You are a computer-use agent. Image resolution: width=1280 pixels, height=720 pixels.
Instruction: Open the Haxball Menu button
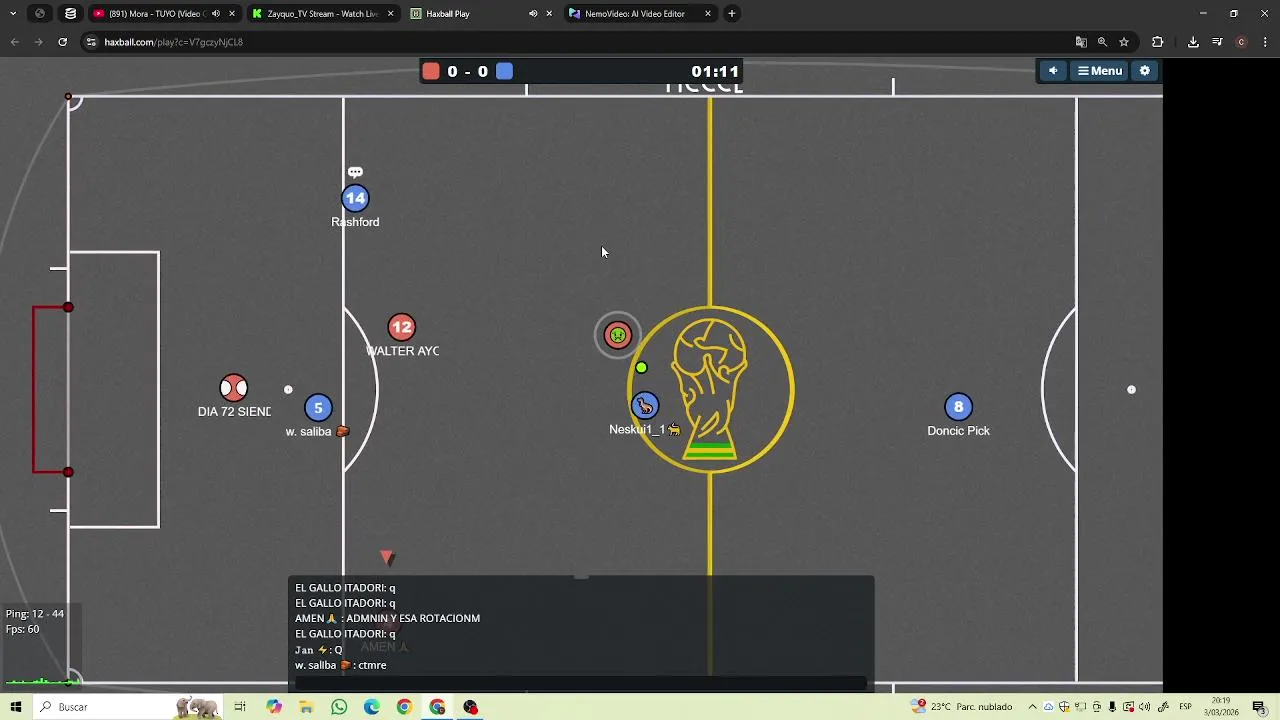(x=1100, y=71)
